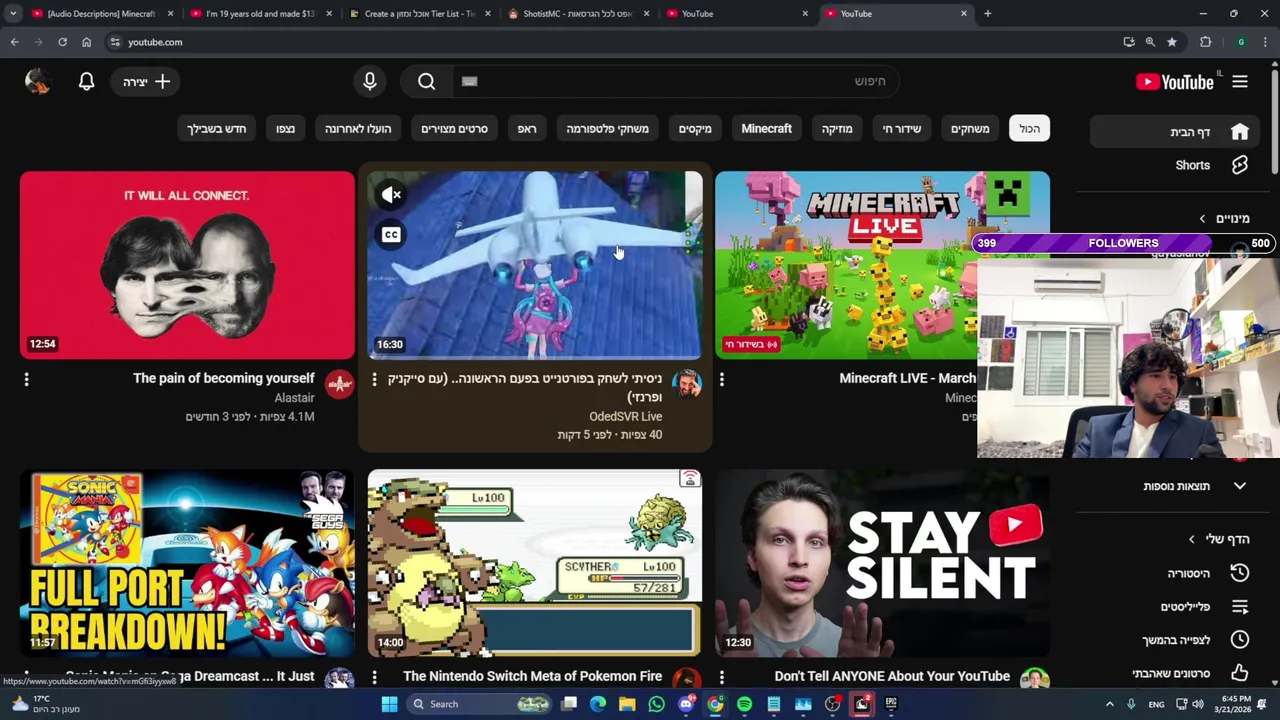Show hidden system tray icons
This screenshot has width=1280, height=720.
click(1109, 704)
